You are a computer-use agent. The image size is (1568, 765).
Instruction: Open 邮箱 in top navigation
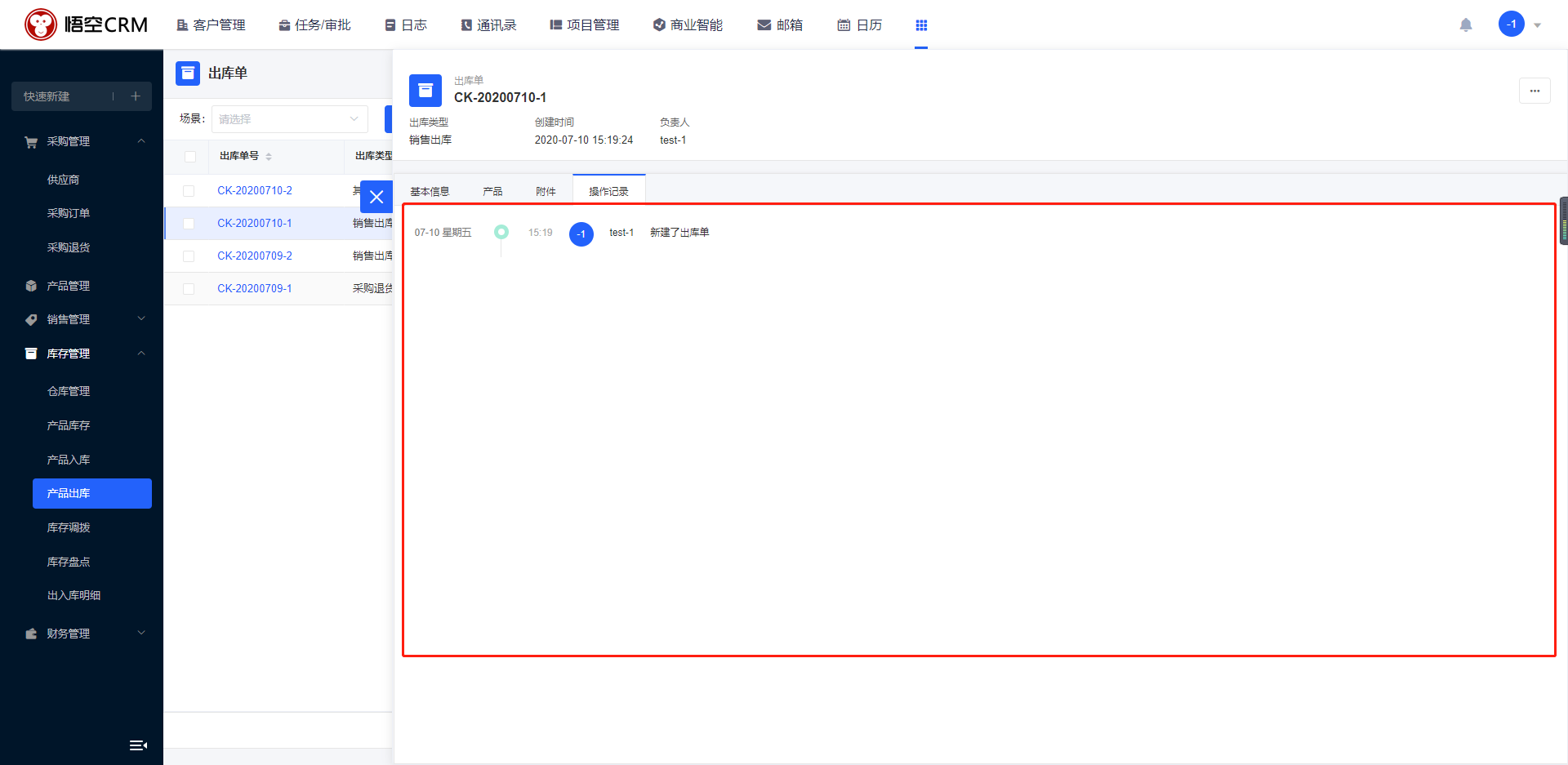pyautogui.click(x=780, y=25)
